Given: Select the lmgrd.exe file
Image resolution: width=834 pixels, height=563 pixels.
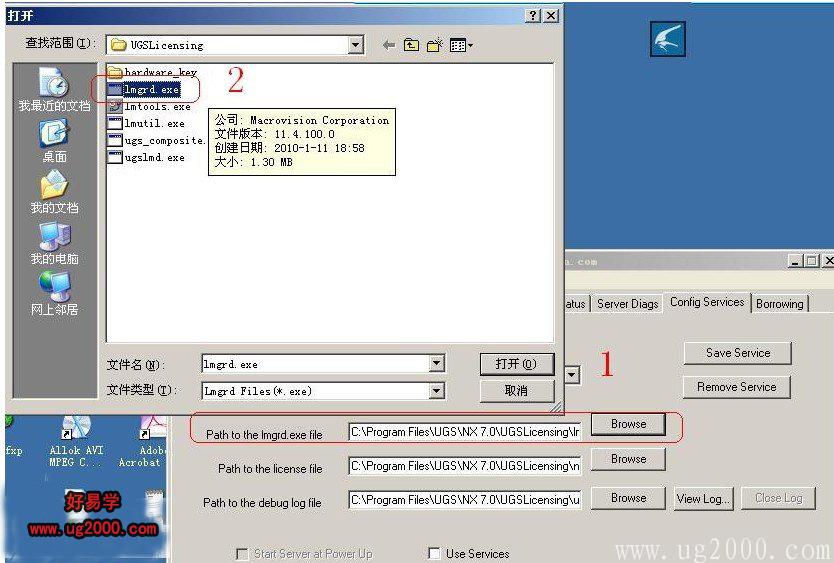Looking at the screenshot, I should tap(144, 89).
